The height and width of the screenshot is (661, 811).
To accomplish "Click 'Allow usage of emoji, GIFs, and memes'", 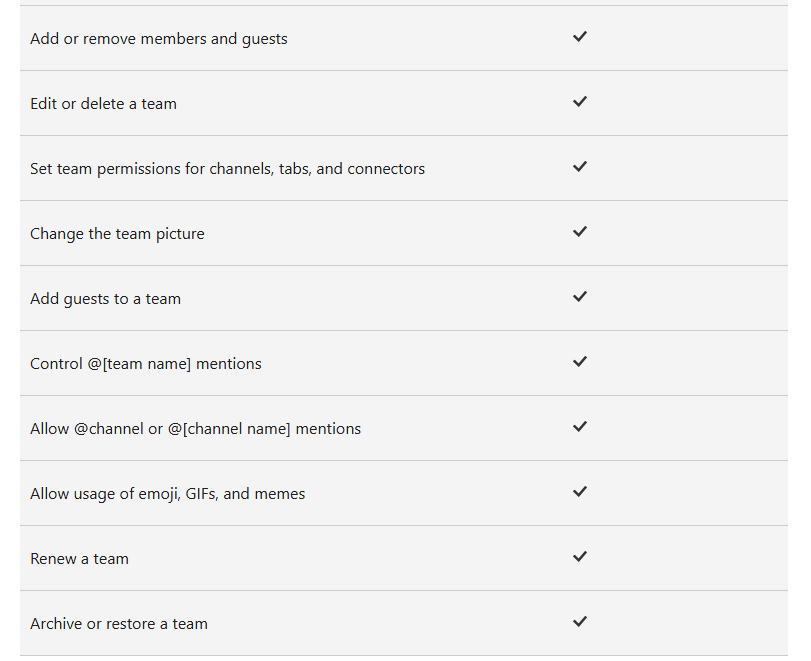I will [168, 494].
